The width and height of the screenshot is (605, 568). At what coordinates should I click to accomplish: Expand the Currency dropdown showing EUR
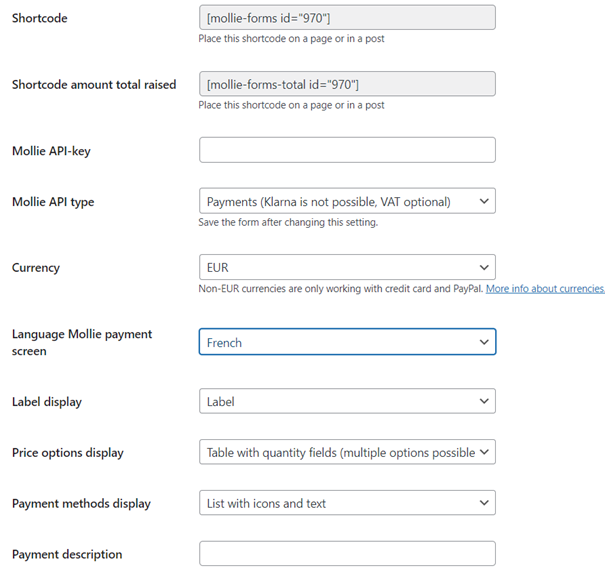347,267
